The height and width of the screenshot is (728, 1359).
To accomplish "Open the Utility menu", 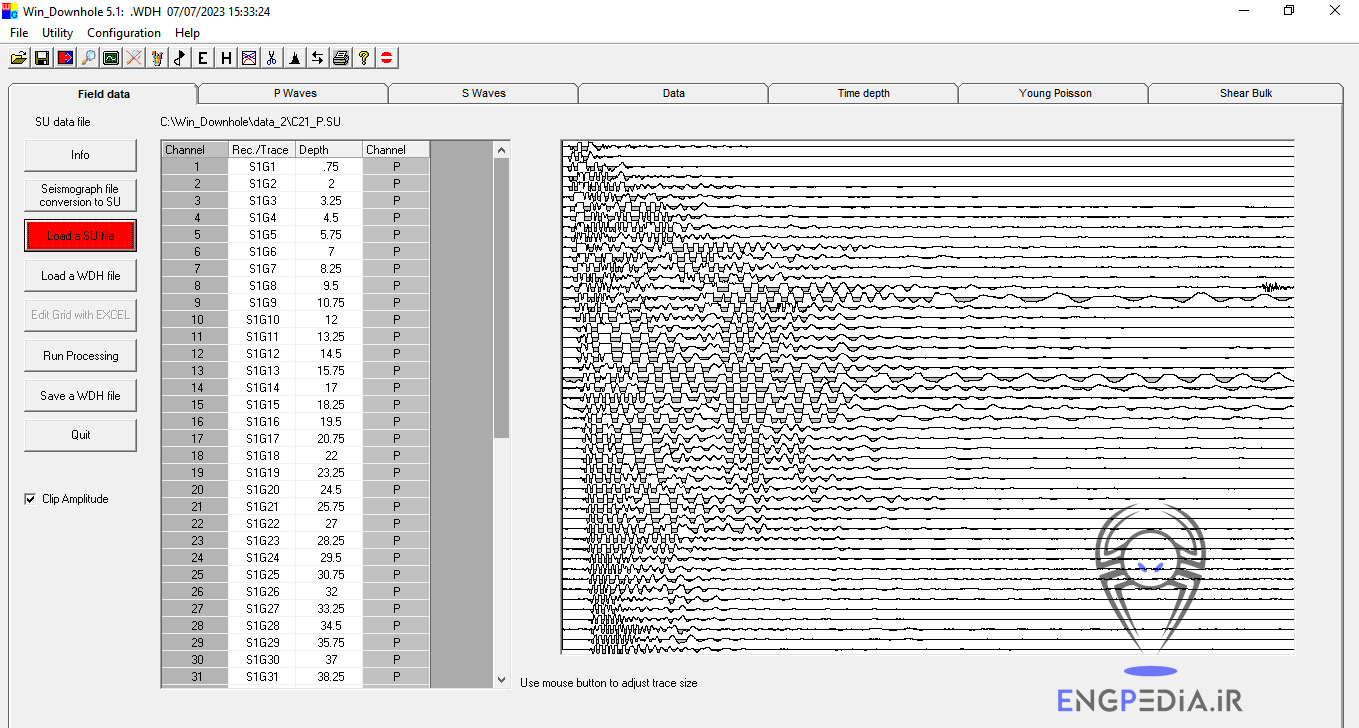I will click(x=58, y=33).
